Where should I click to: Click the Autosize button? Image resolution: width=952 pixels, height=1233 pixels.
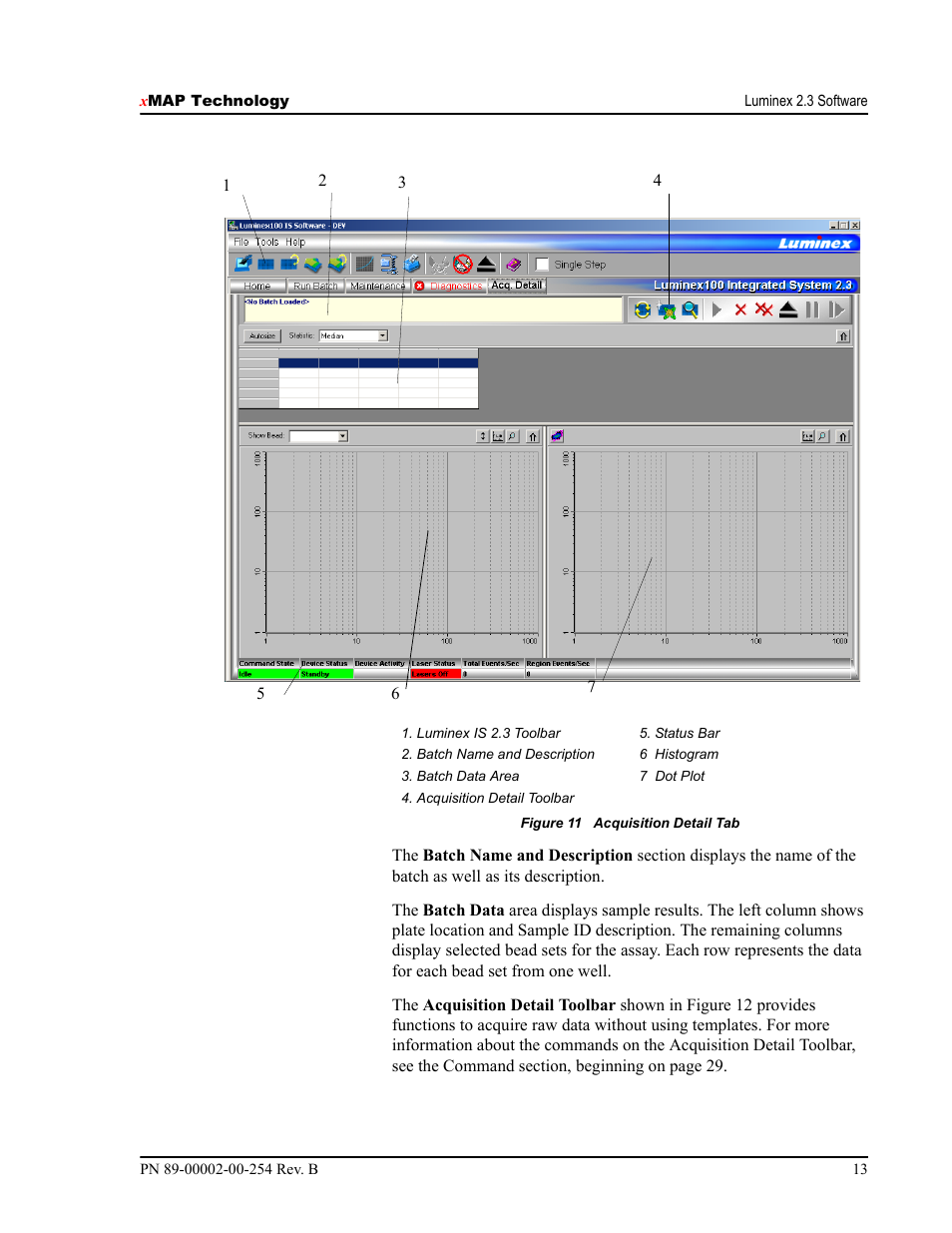pyautogui.click(x=262, y=336)
